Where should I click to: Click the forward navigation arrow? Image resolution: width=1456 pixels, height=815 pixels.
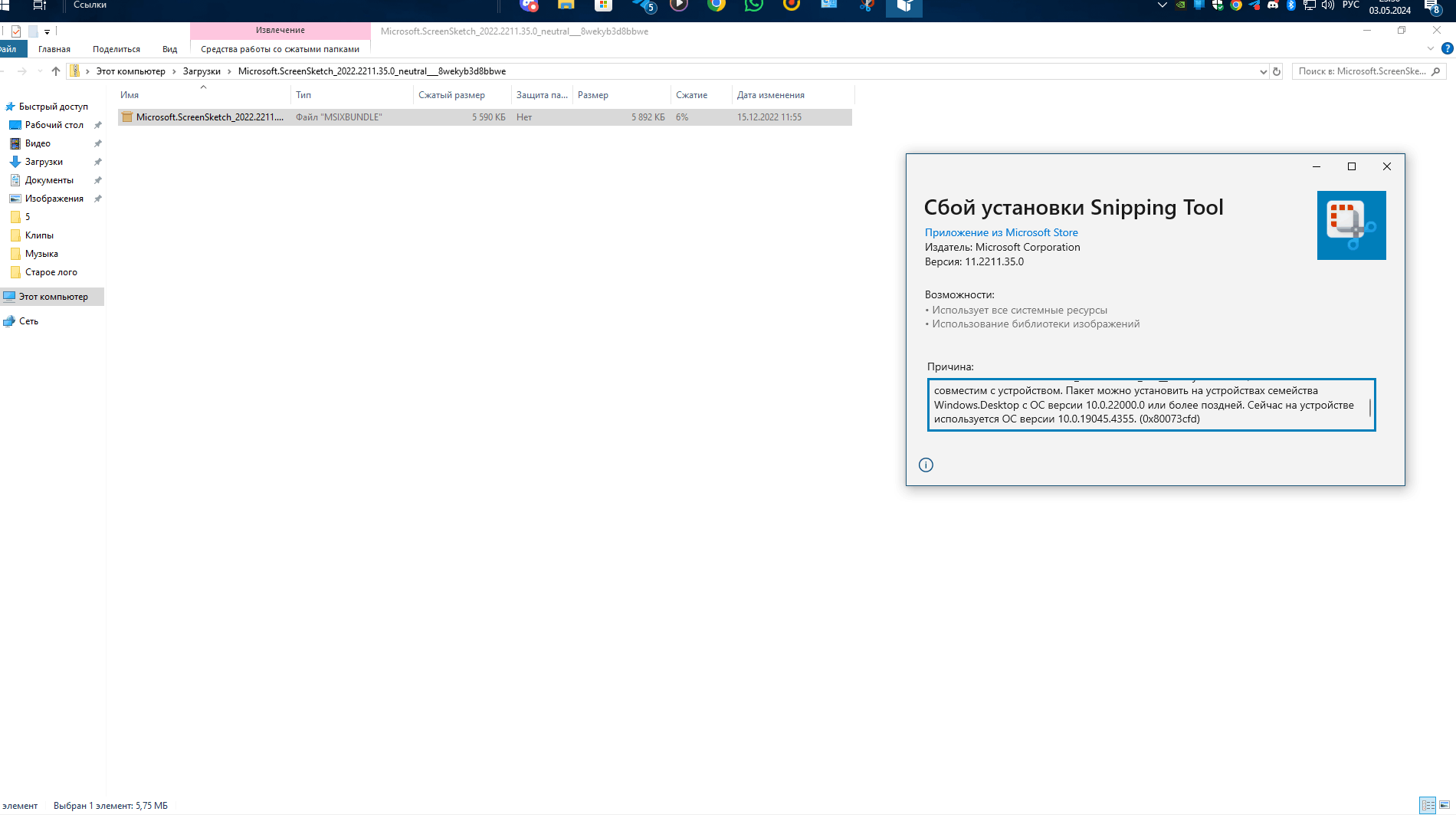pyautogui.click(x=22, y=71)
